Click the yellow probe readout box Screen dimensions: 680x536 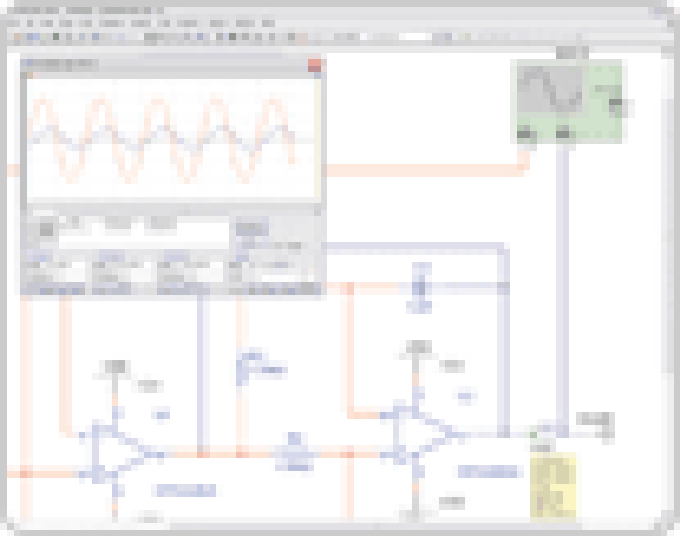(x=553, y=486)
